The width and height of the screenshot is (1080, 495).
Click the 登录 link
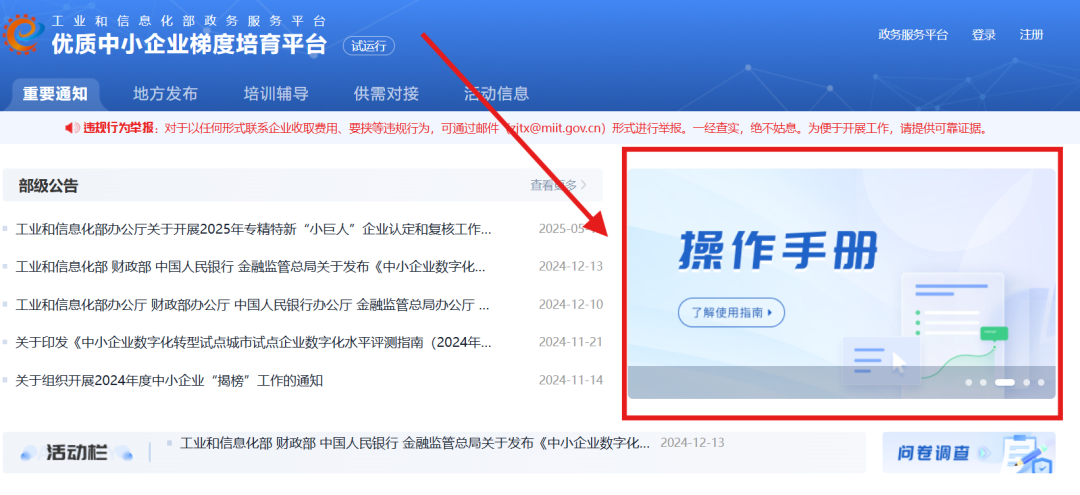pyautogui.click(x=984, y=35)
